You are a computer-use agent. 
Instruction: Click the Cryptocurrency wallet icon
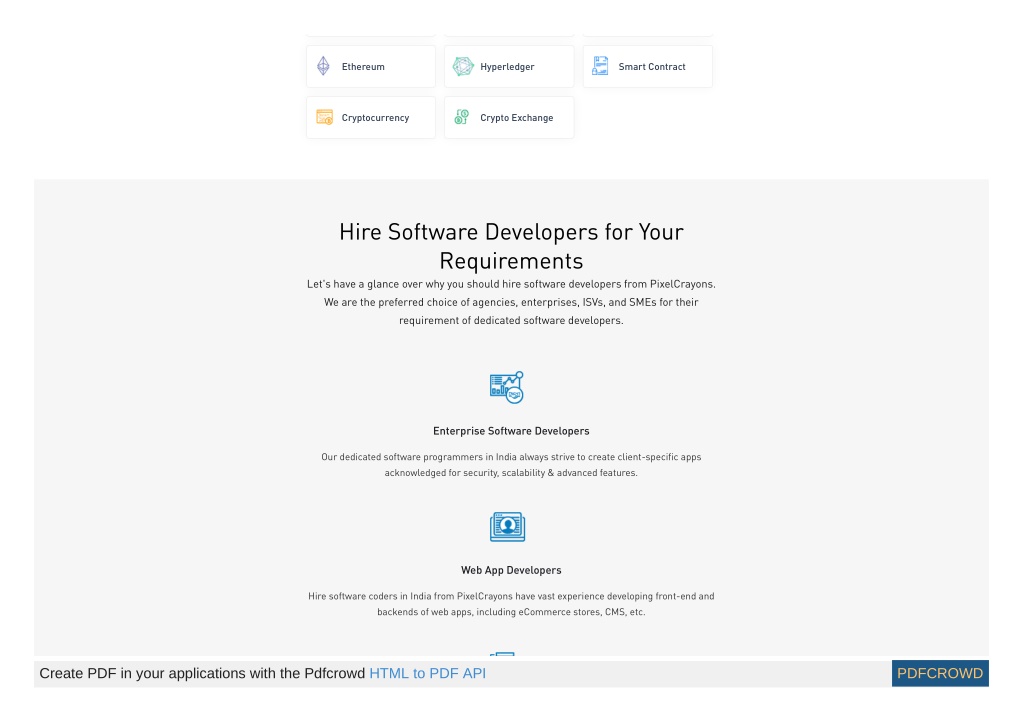coord(324,117)
